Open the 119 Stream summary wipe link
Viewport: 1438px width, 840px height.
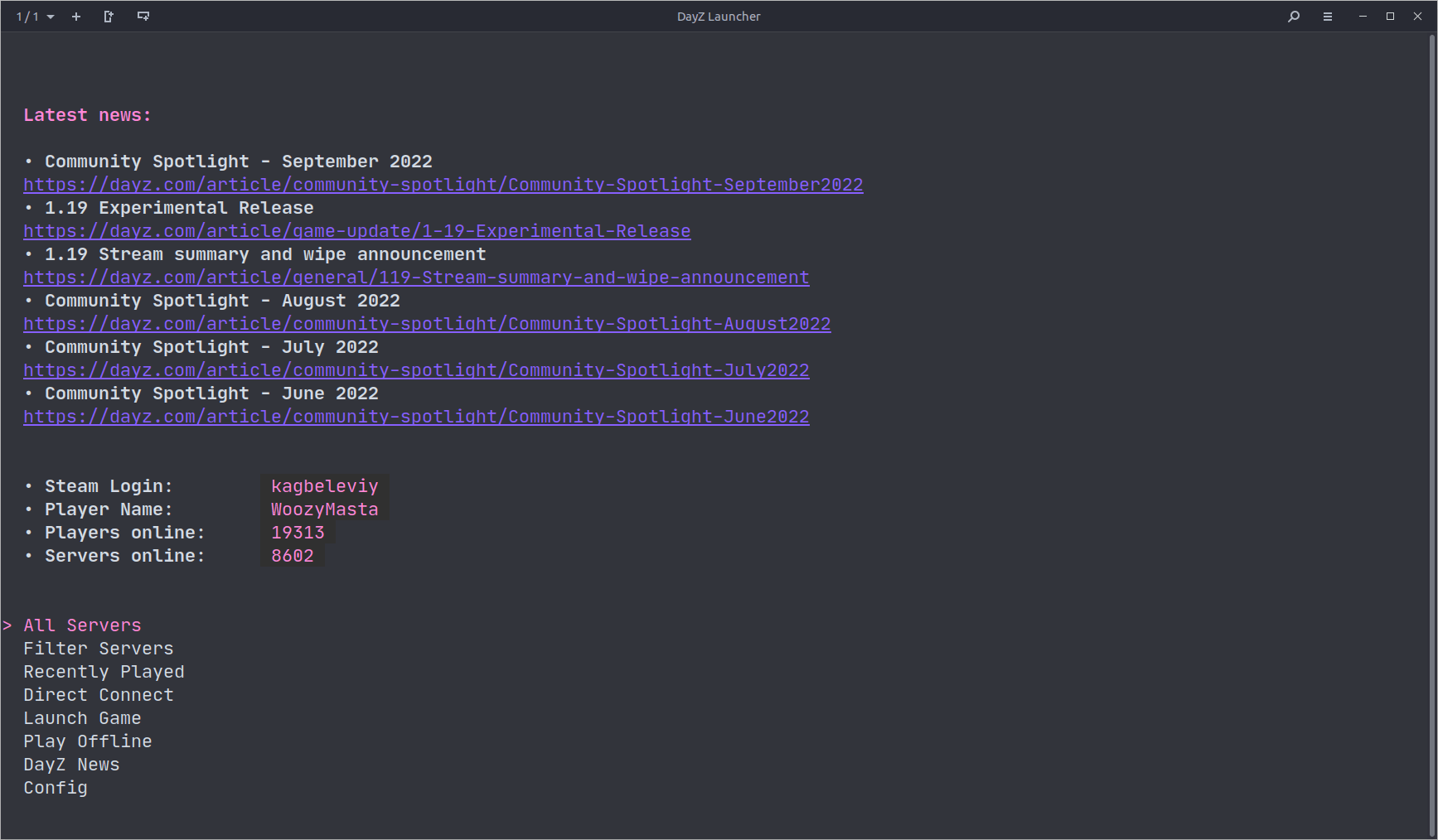(x=416, y=278)
